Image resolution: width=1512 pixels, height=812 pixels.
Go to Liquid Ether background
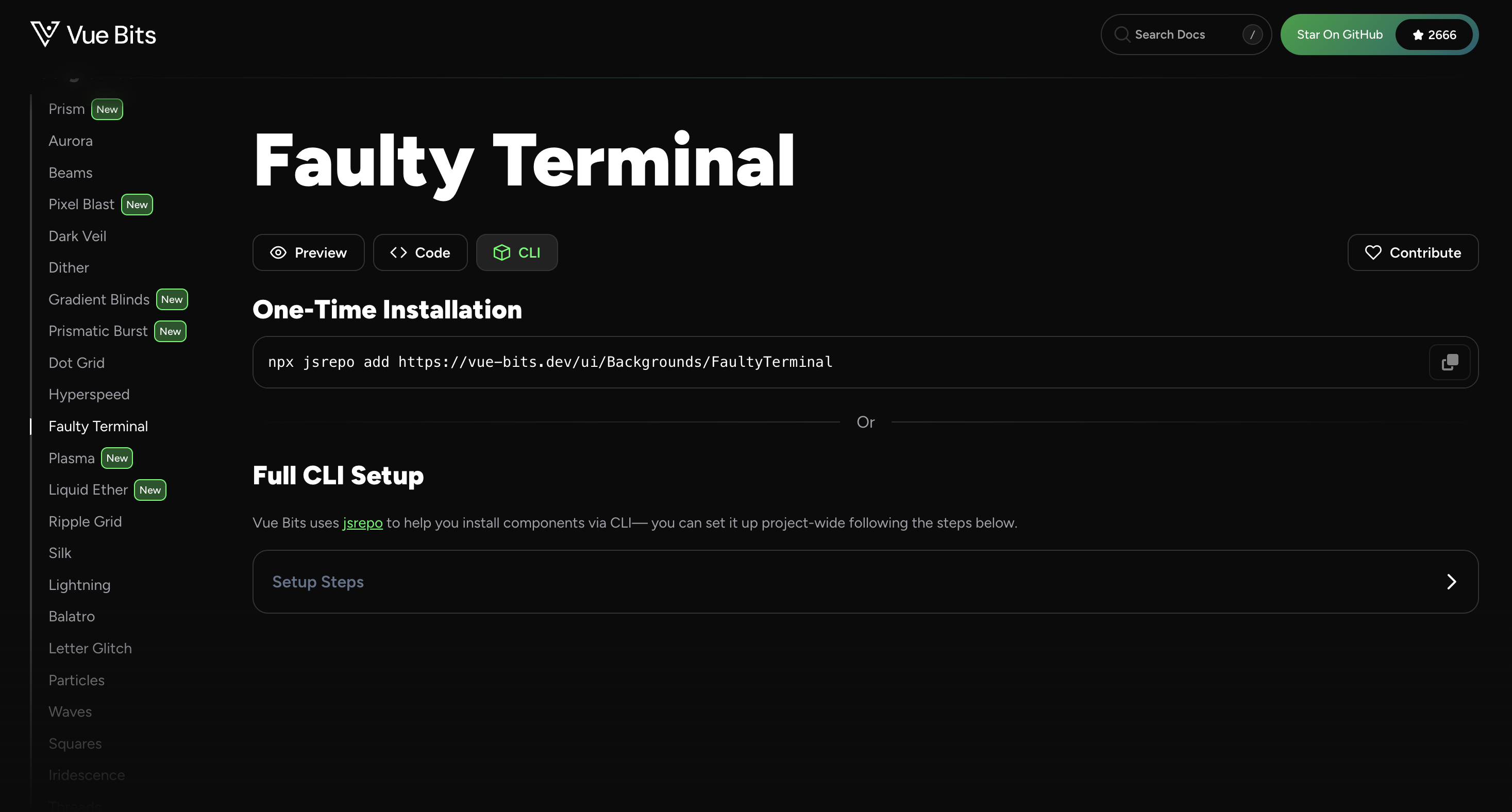(x=88, y=490)
